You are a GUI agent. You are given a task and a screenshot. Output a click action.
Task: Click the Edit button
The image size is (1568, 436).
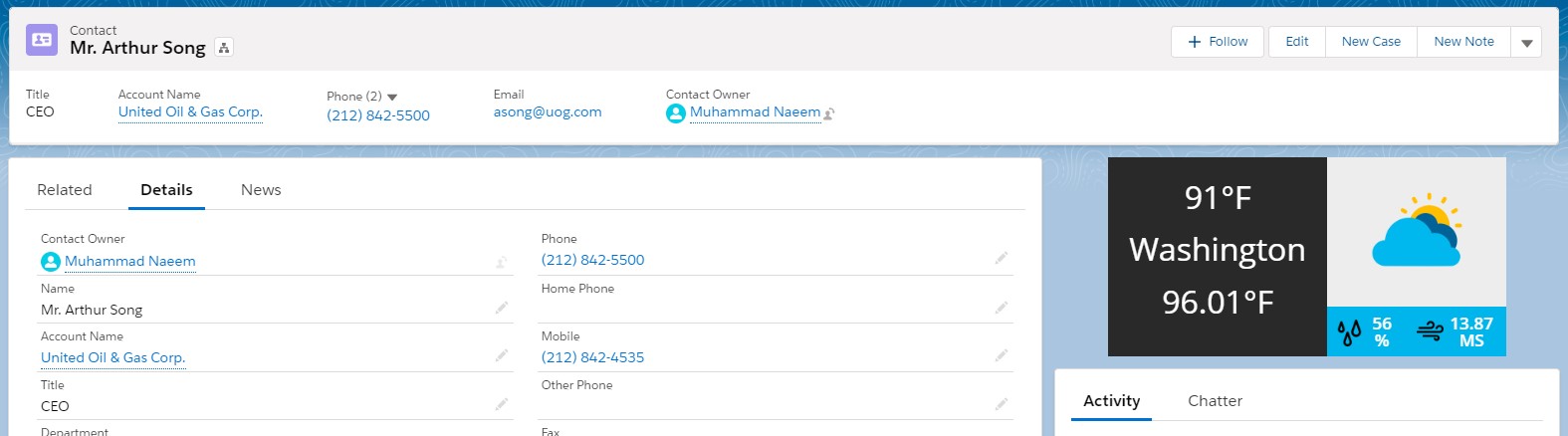(1297, 42)
